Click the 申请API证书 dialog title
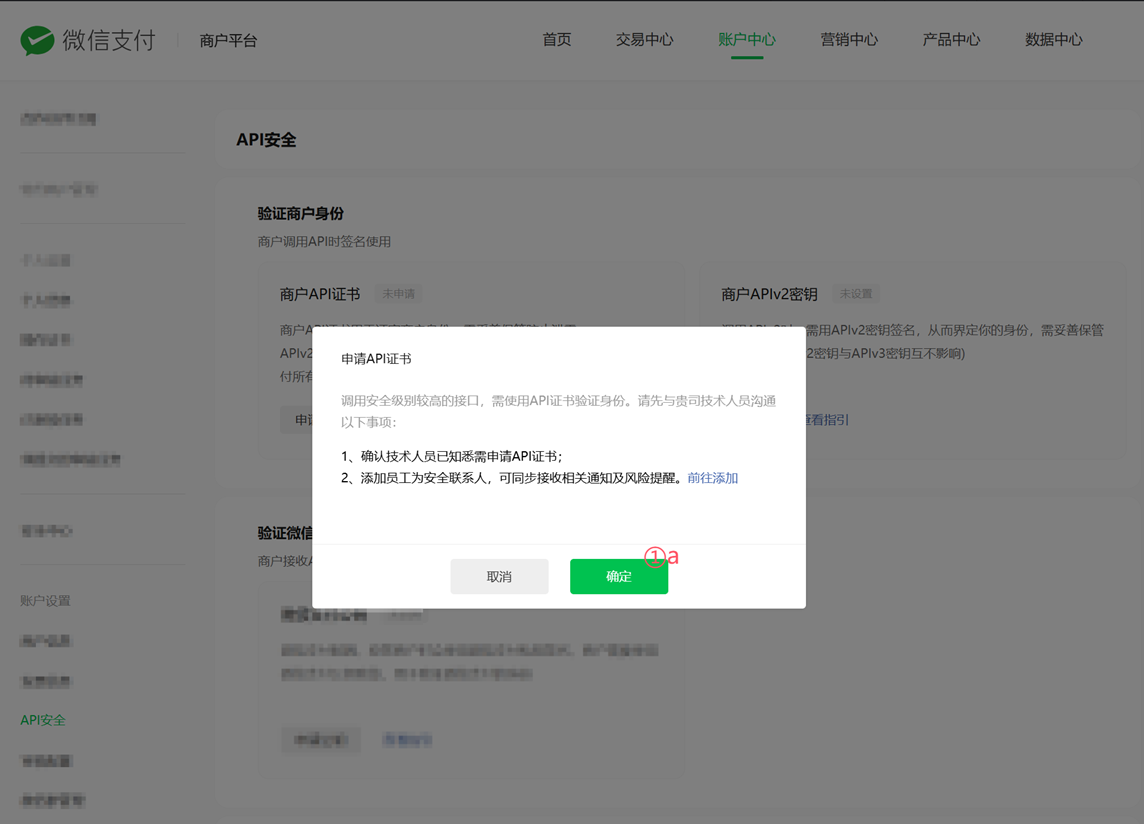This screenshot has width=1144, height=824. point(376,359)
